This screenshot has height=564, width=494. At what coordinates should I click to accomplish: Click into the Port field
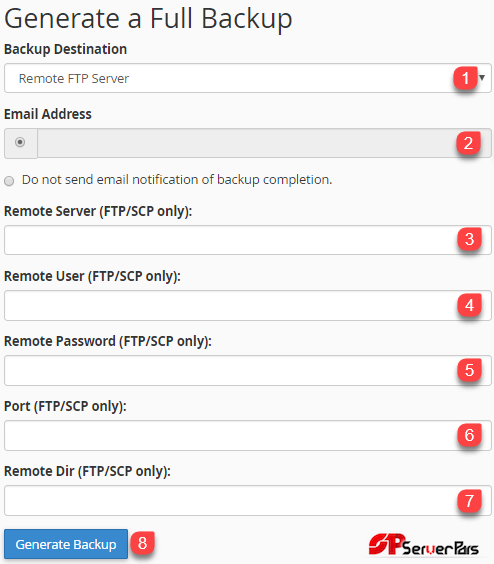pyautogui.click(x=248, y=435)
